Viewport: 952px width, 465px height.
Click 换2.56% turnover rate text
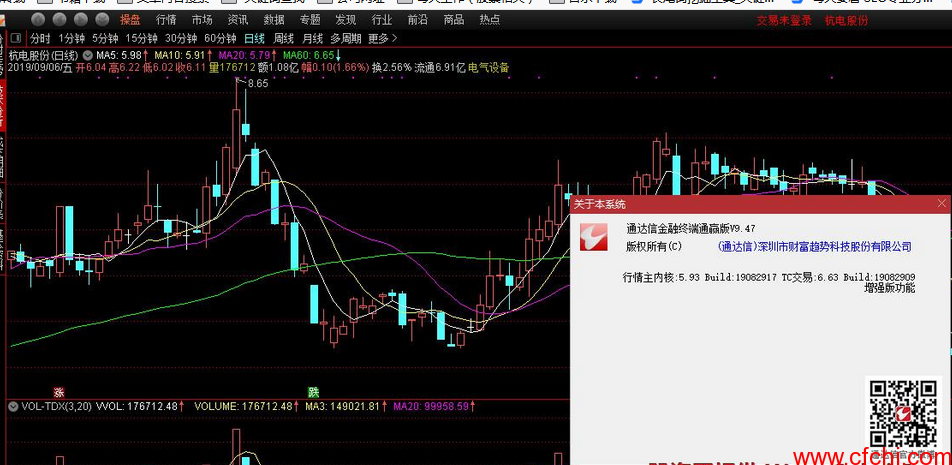392,67
